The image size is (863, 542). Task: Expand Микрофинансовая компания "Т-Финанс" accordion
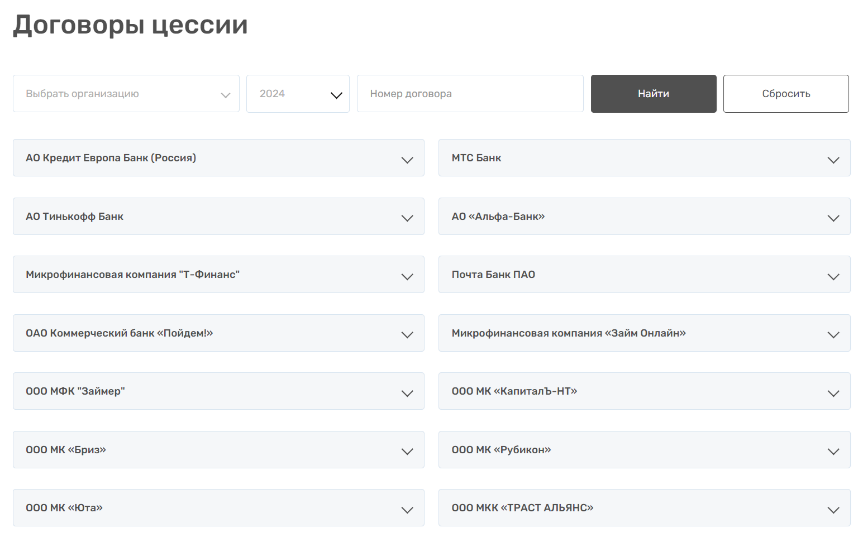218,275
